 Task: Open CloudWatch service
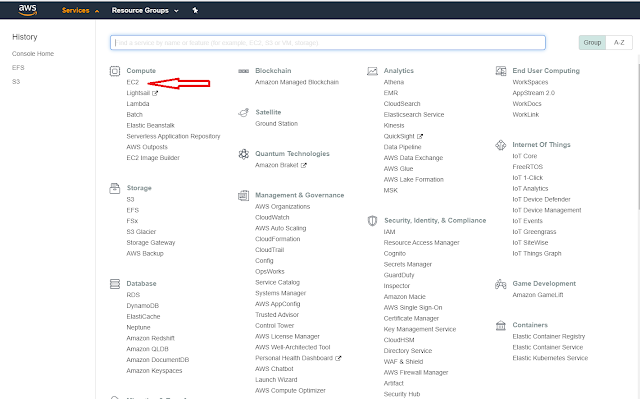tap(272, 217)
